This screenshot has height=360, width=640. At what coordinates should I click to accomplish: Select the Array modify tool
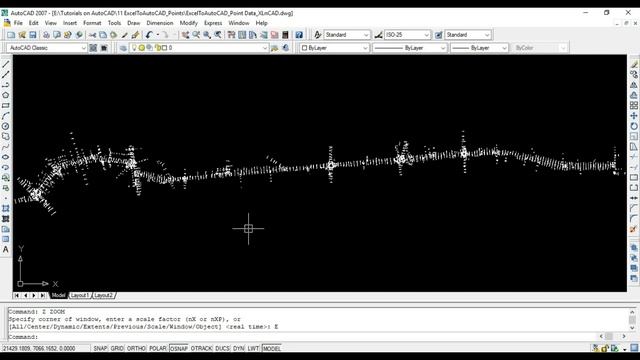pos(634,106)
